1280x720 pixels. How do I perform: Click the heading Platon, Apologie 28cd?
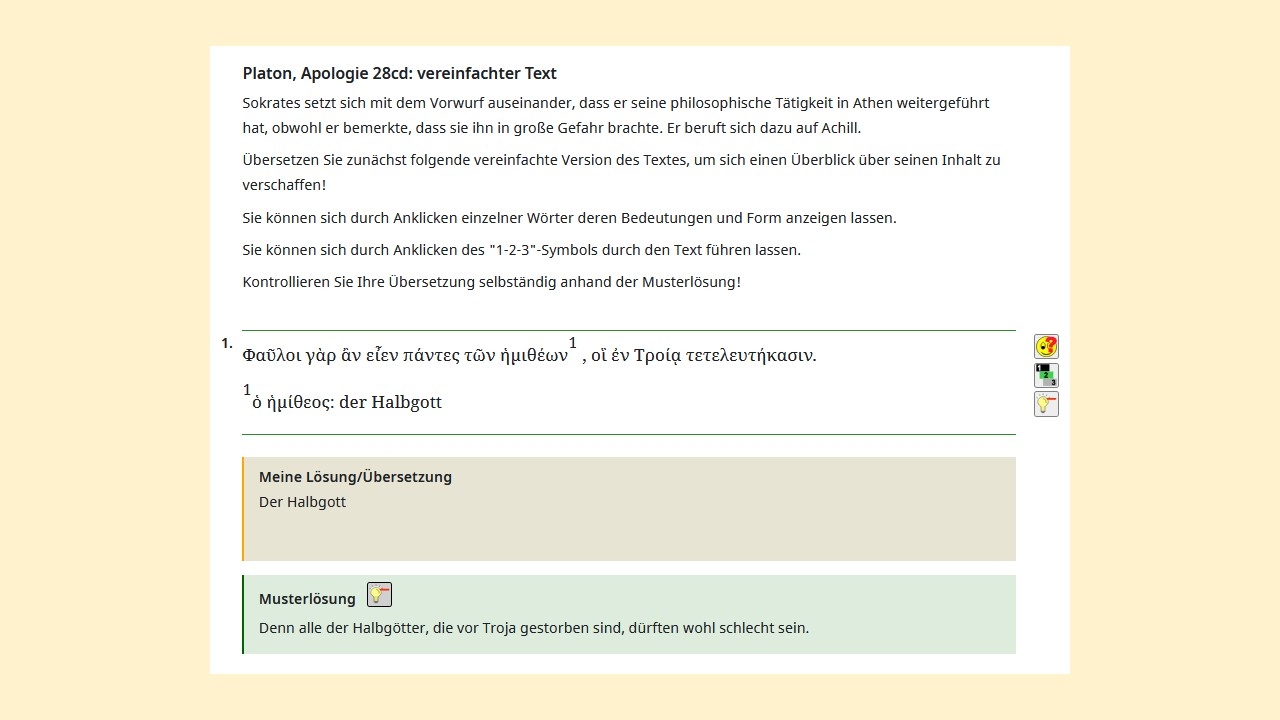[399, 73]
